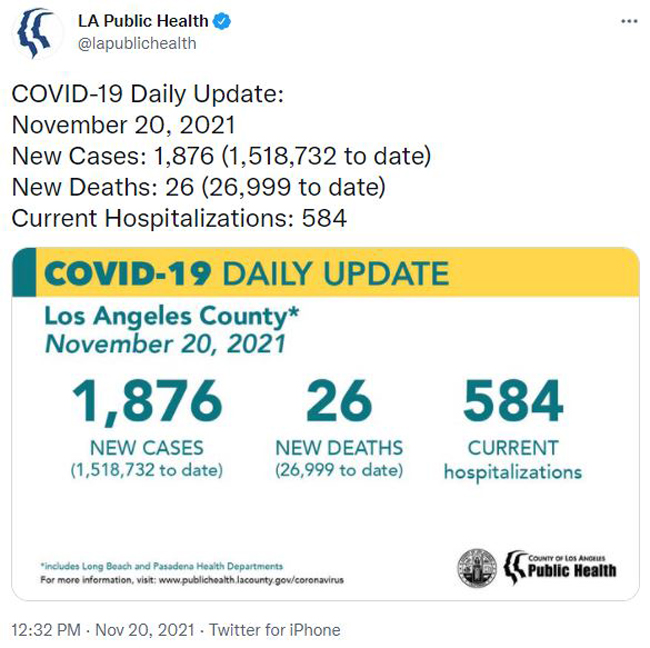Click the tweet text 'New Cases: 1,876'
This screenshot has width=650, height=648.
point(113,156)
